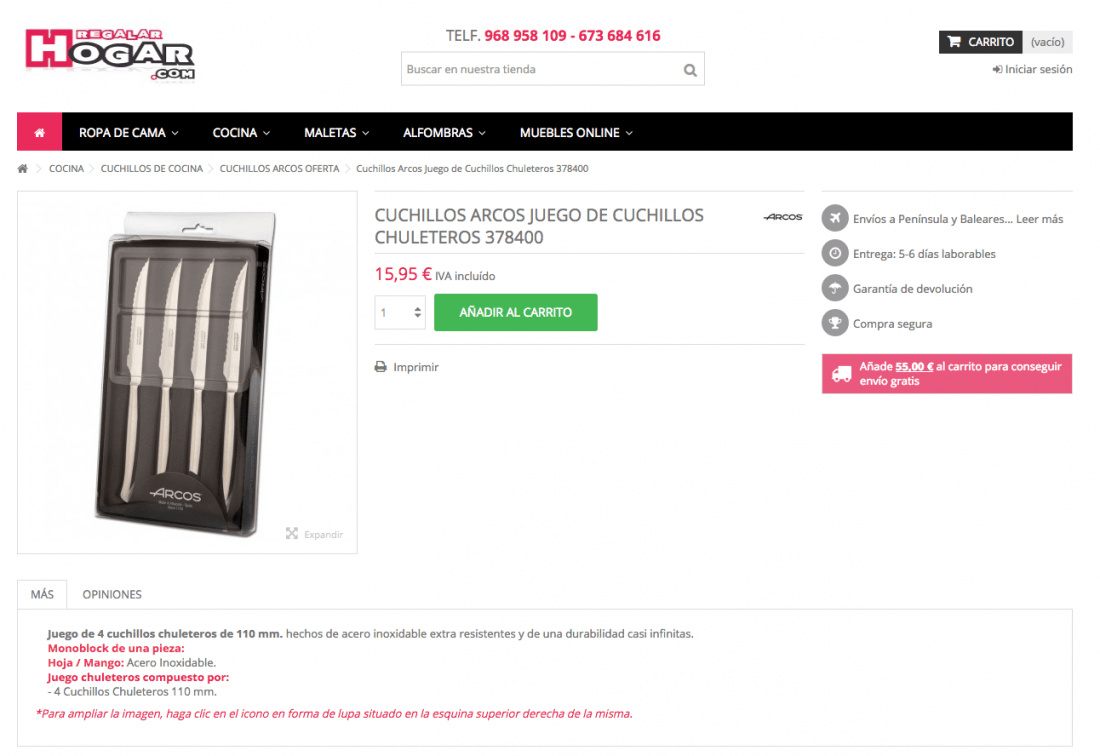
Task: Add product with Añadir al carrito
Action: [516, 312]
